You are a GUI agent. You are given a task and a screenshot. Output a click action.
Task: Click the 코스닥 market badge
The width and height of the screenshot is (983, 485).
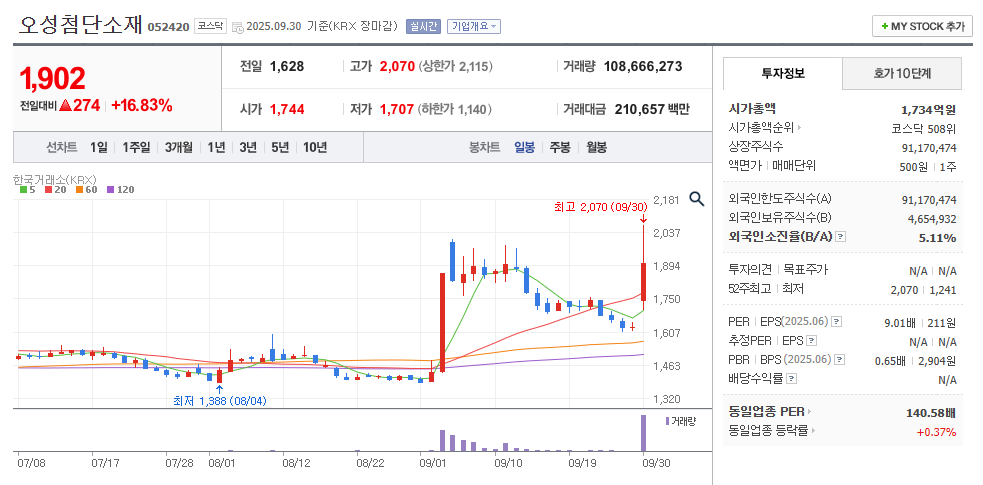coord(210,26)
